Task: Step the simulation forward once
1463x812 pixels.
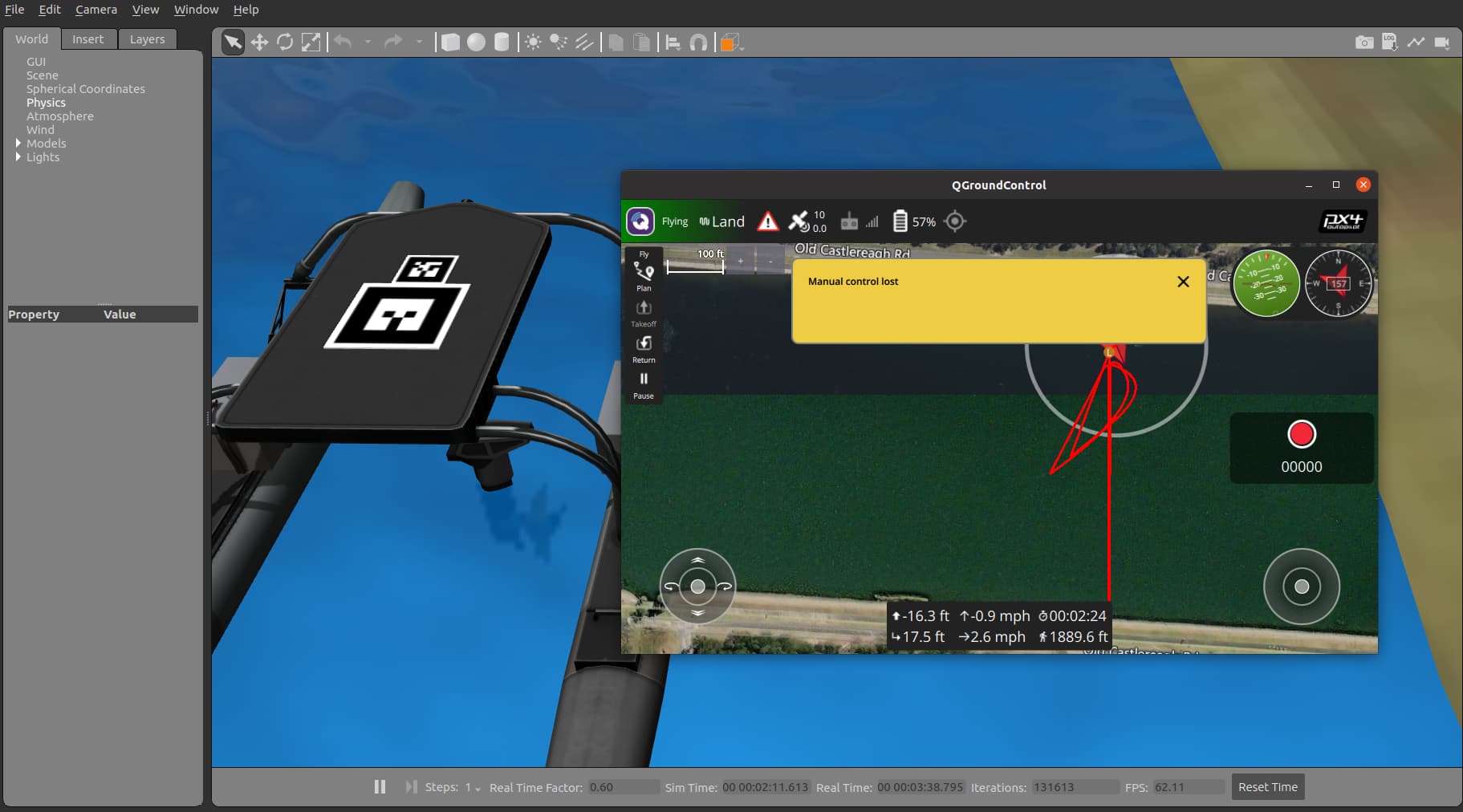Action: pyautogui.click(x=411, y=787)
